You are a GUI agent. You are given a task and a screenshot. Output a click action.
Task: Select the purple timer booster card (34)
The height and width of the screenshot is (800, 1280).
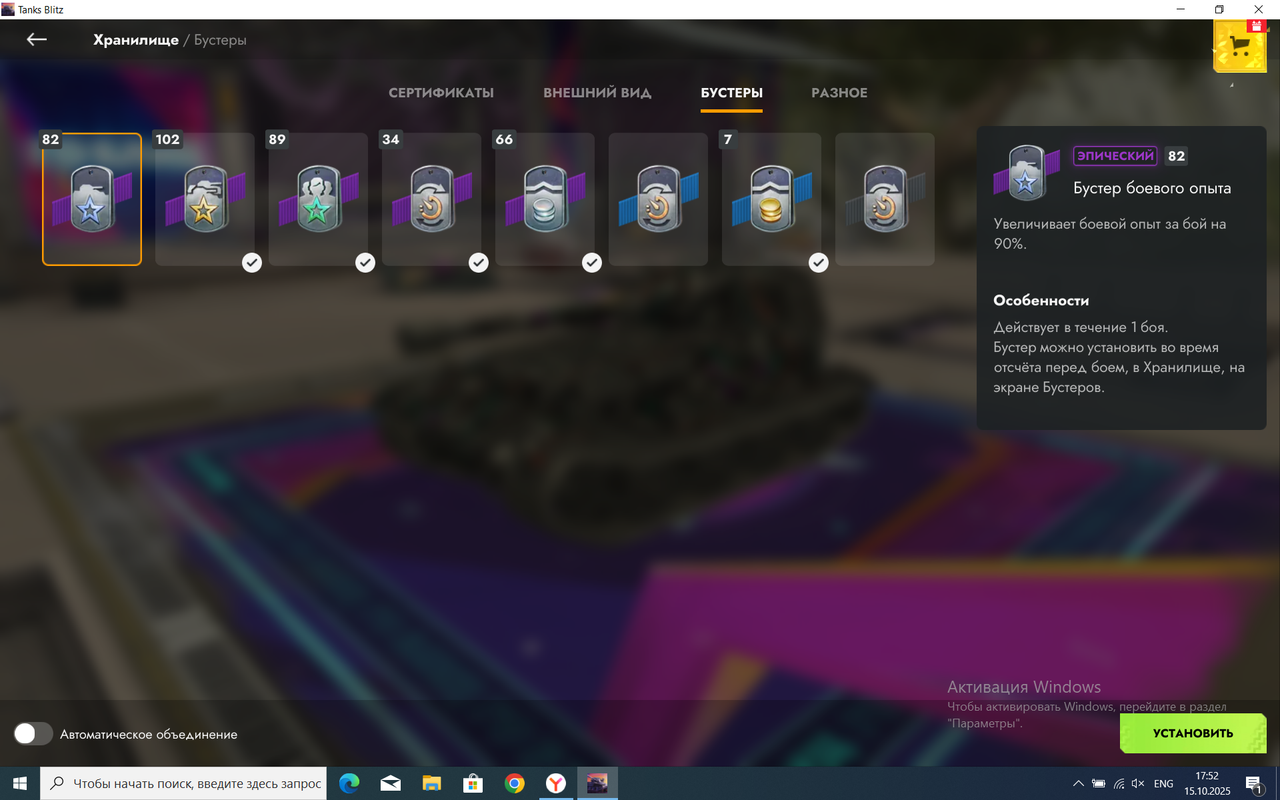[x=432, y=199]
